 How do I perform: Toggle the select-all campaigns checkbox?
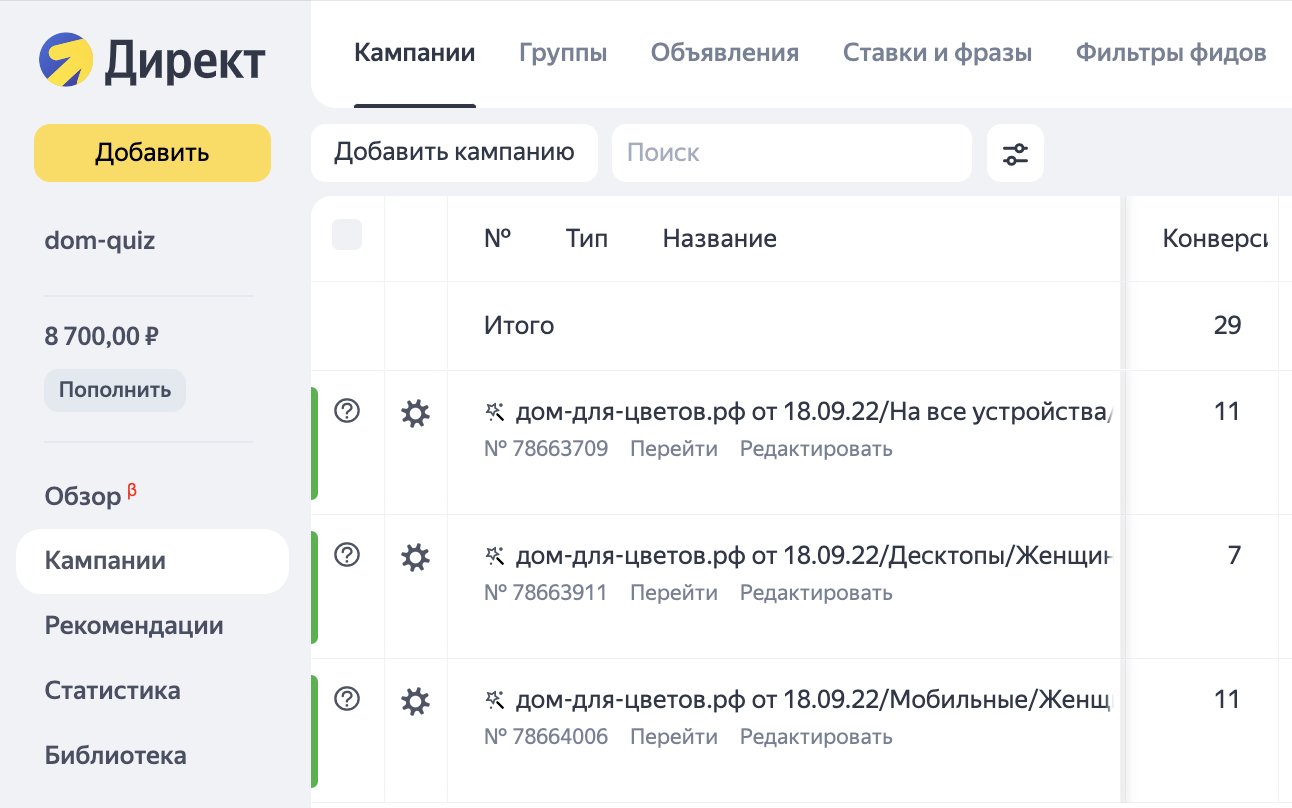(347, 236)
